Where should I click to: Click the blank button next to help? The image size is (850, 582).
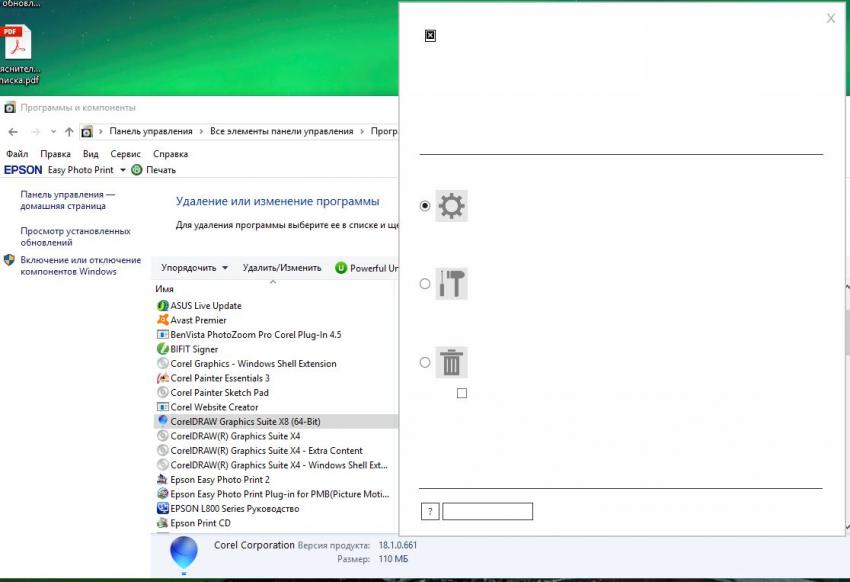coord(487,512)
